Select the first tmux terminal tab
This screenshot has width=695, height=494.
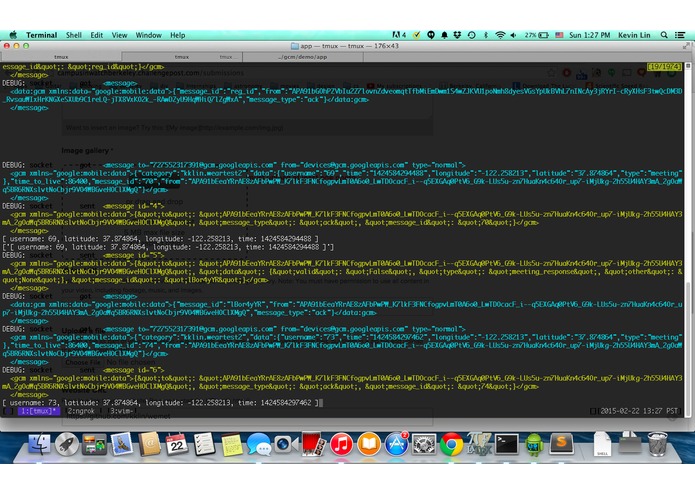tap(61, 57)
